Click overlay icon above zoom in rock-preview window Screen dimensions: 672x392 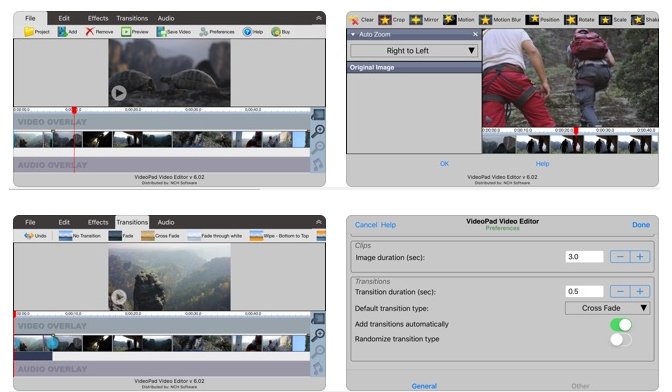318,319
